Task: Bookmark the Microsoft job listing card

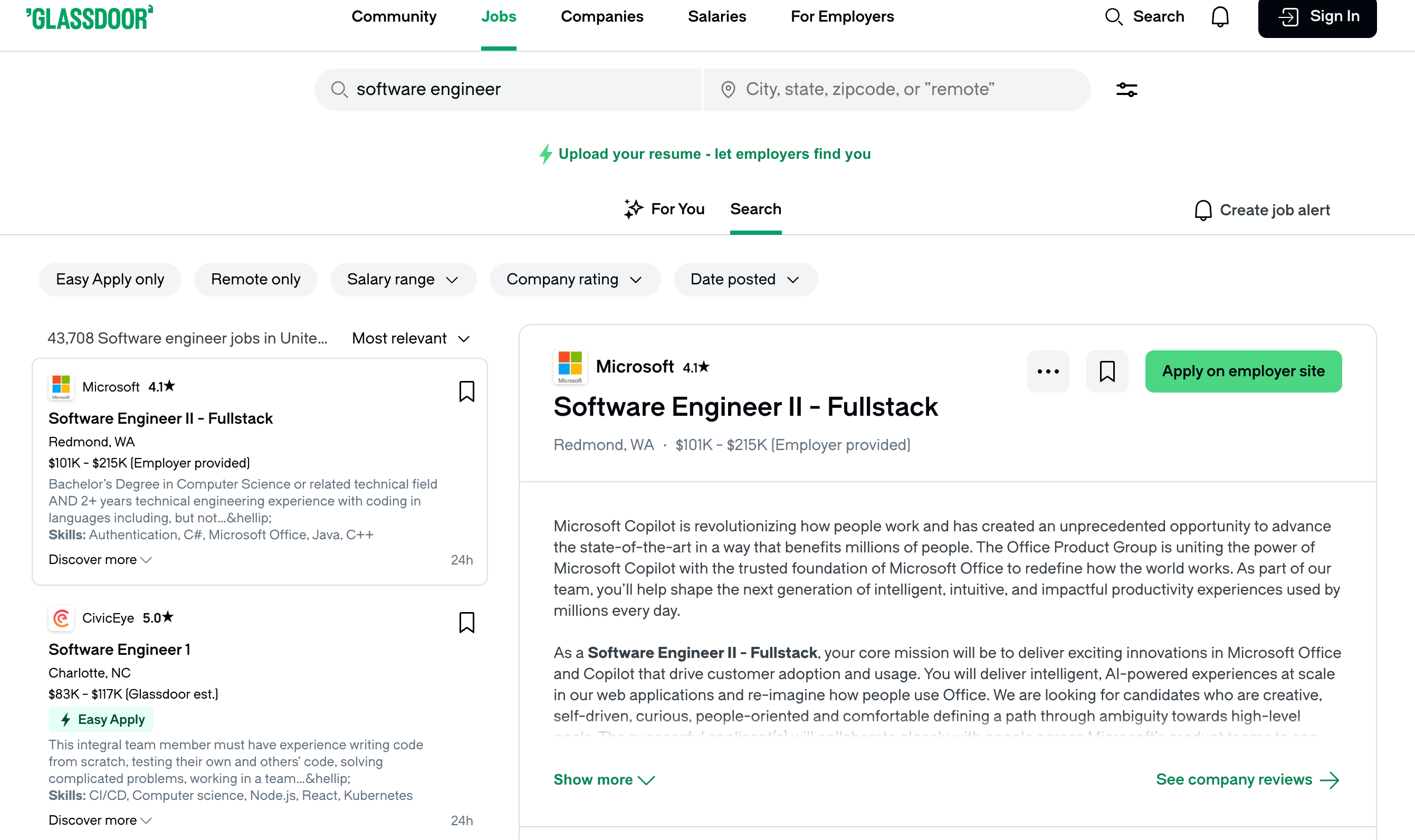Action: [x=467, y=391]
